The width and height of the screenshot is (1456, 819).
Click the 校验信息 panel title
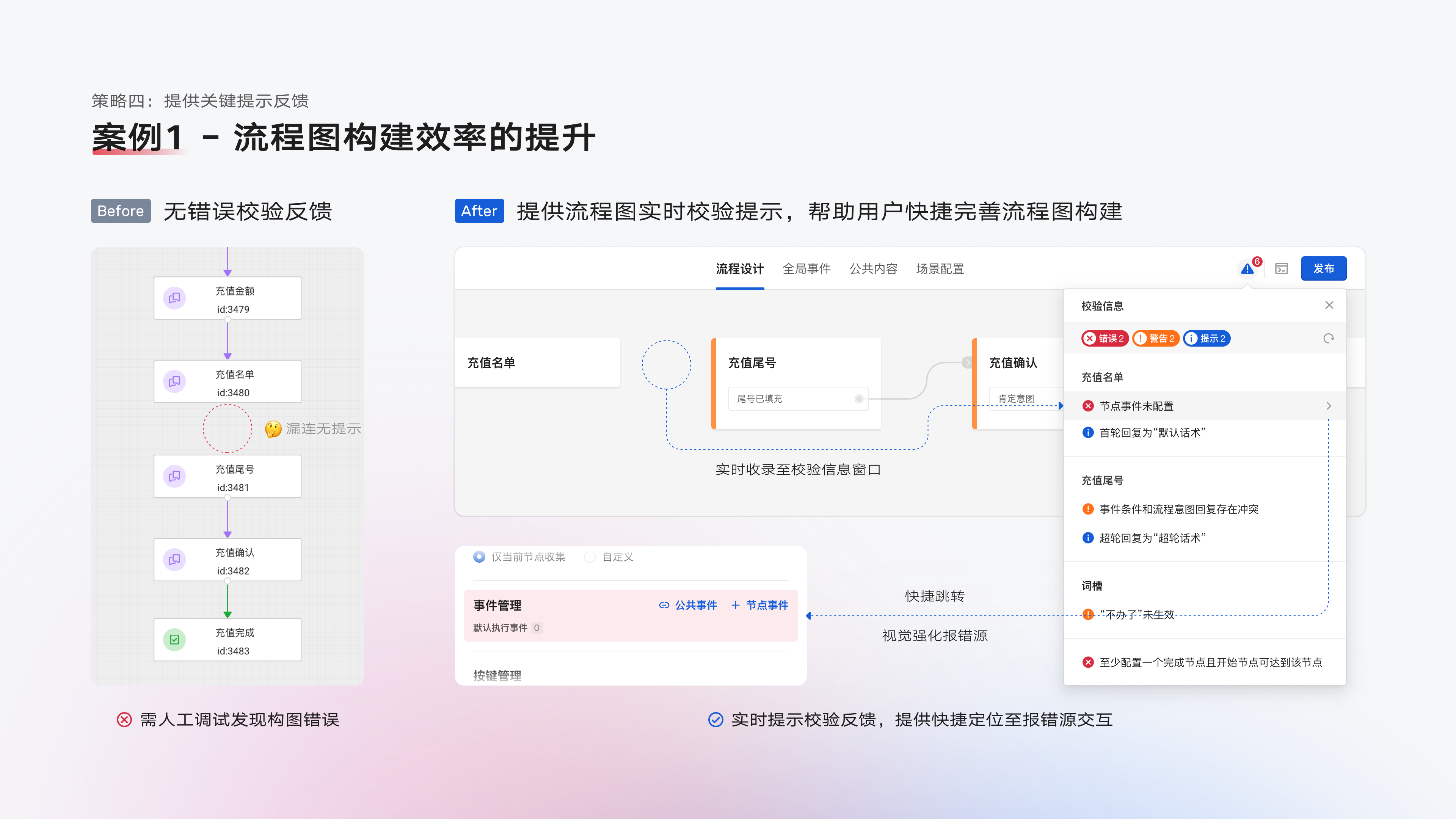click(x=1102, y=306)
